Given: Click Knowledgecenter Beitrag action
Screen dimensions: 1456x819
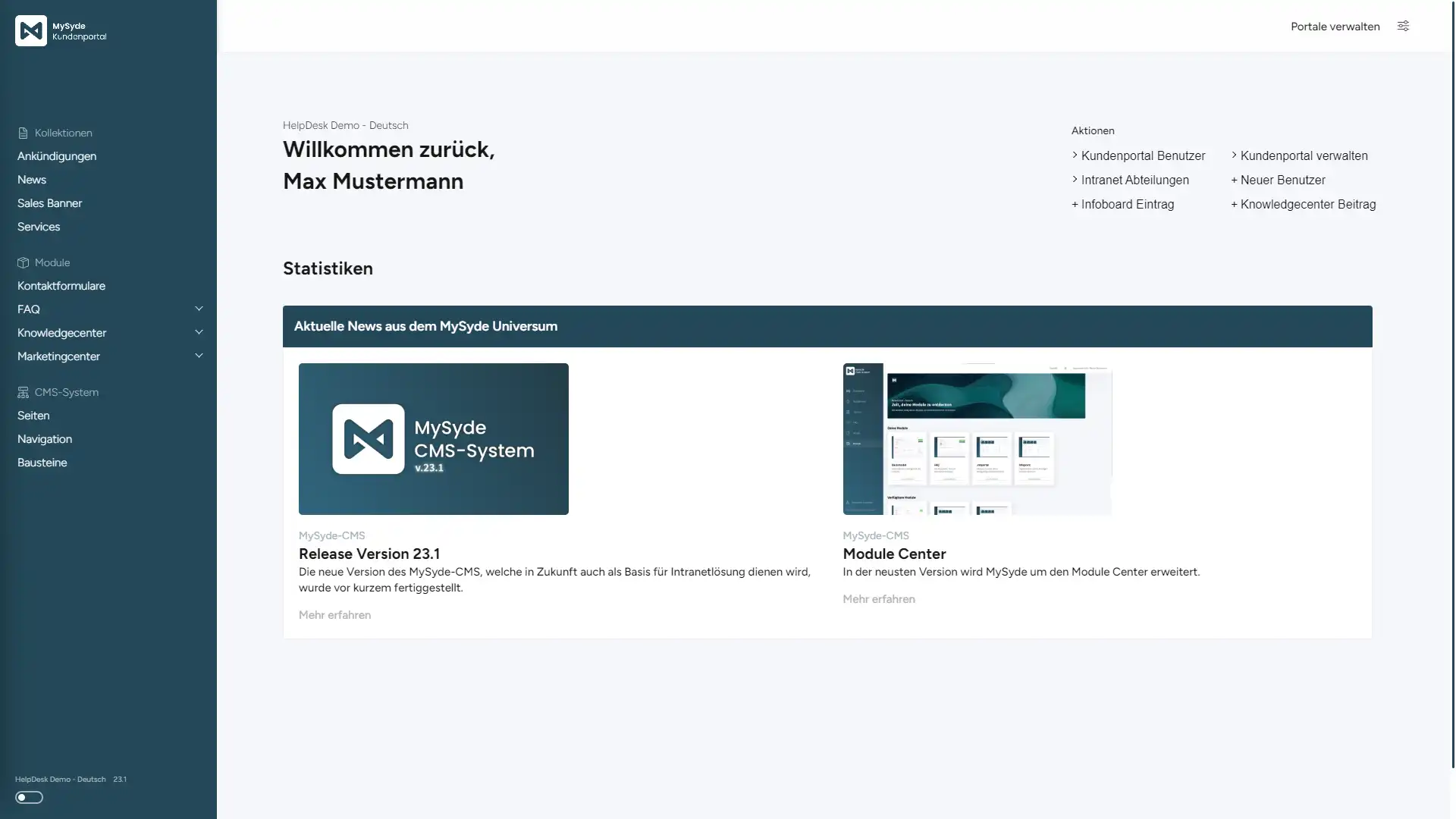Looking at the screenshot, I should [x=1303, y=204].
